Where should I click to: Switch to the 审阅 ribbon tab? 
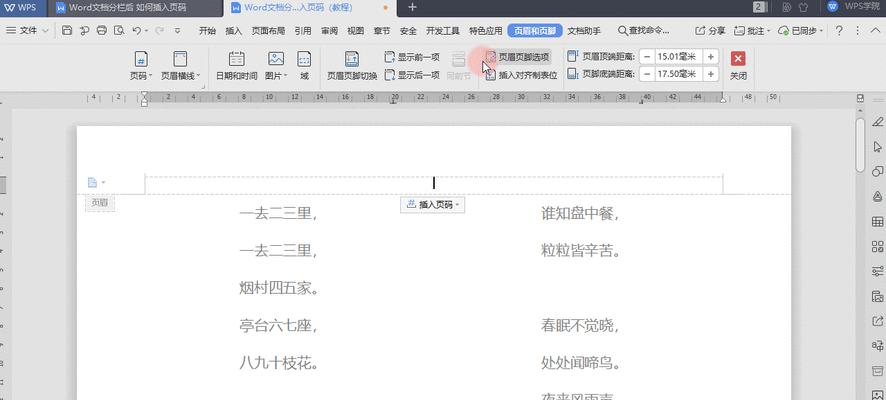click(329, 31)
